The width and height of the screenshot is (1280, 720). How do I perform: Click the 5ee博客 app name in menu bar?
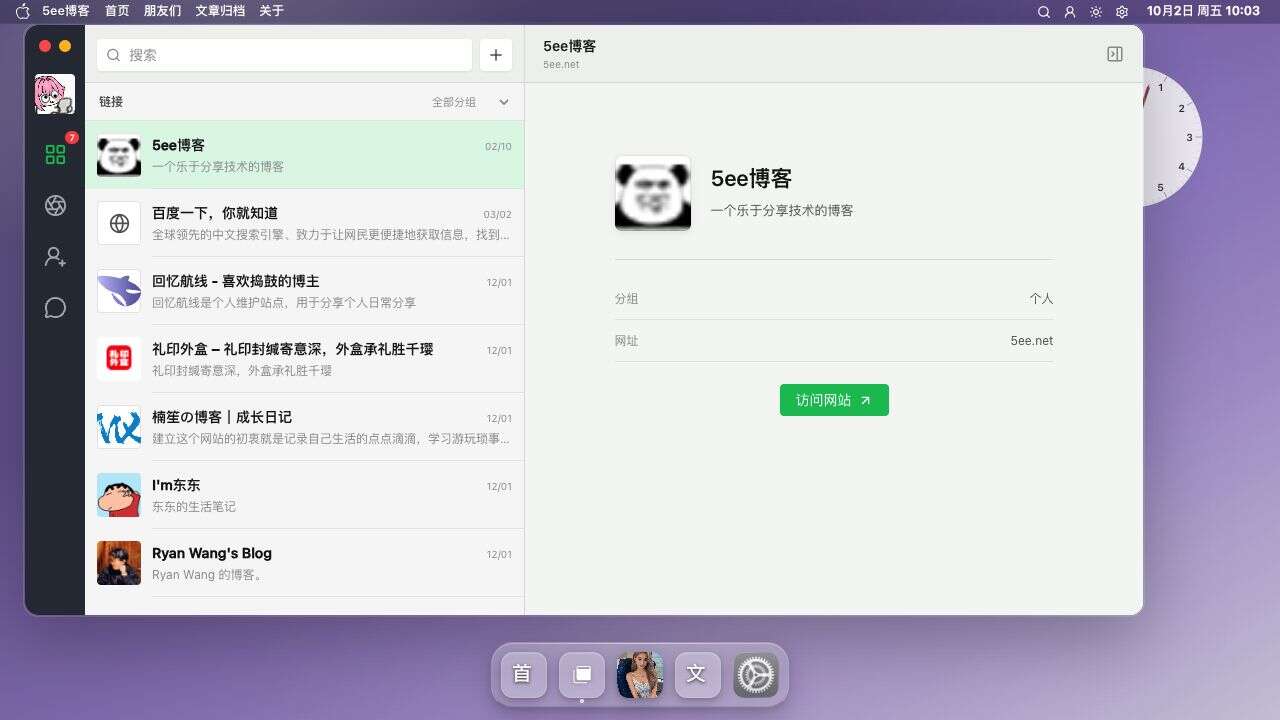coord(66,11)
